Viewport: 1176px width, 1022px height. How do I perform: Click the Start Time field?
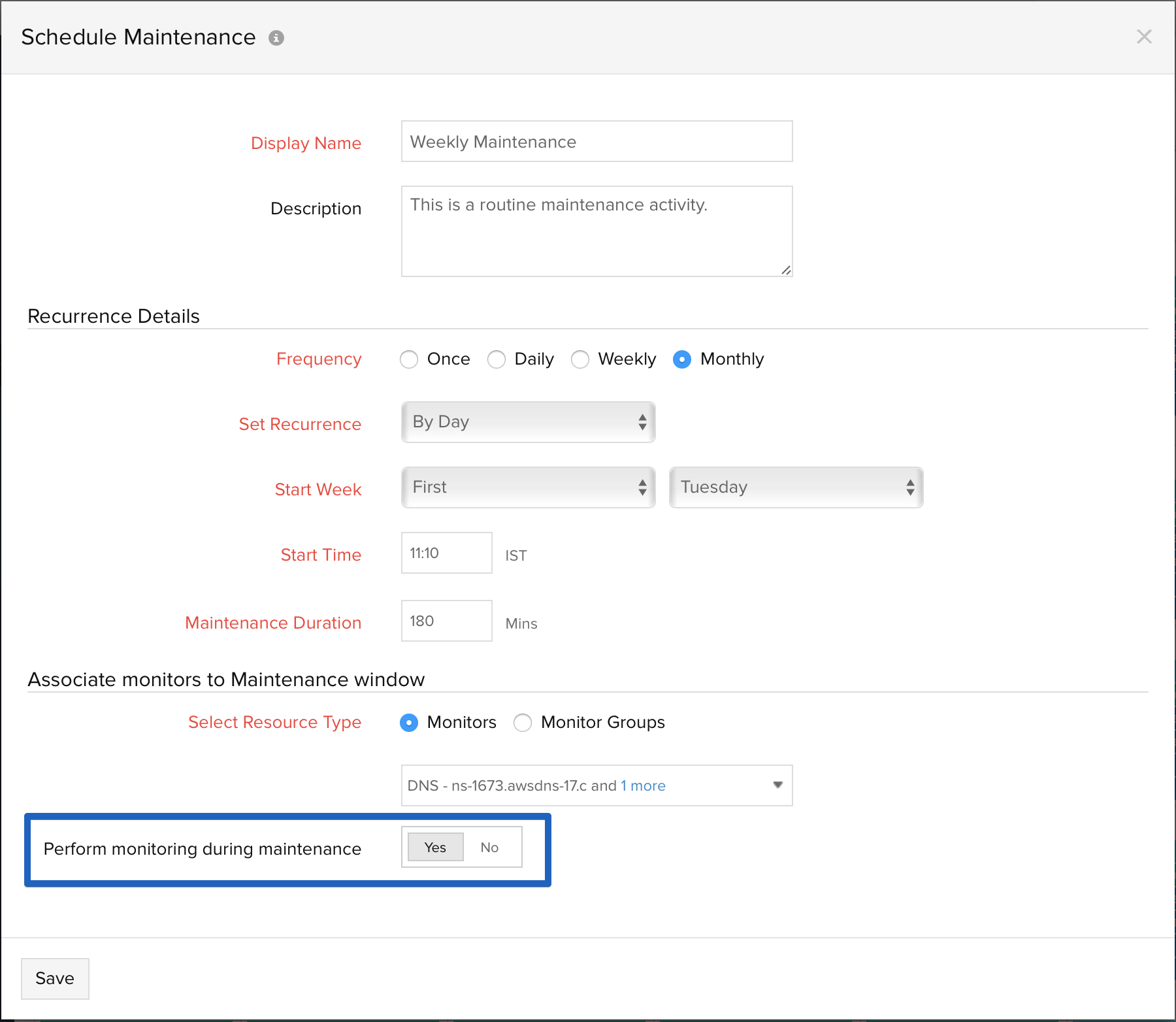point(446,553)
